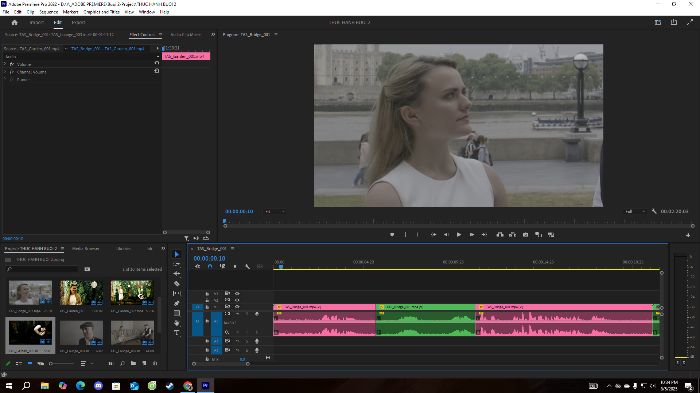Select dark hands clip thumbnail in Project
Viewport: 700px width, 393px height.
(30, 333)
